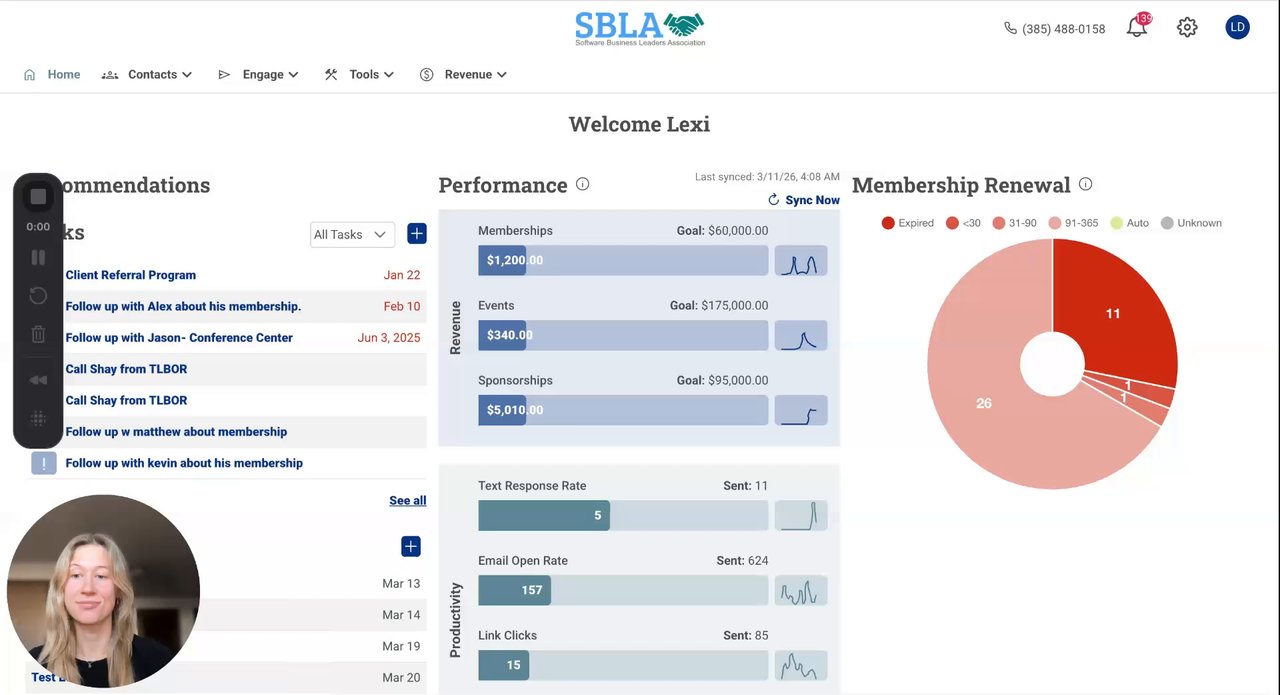Open the All Tasks dropdown
1280x695 pixels.
pyautogui.click(x=352, y=234)
